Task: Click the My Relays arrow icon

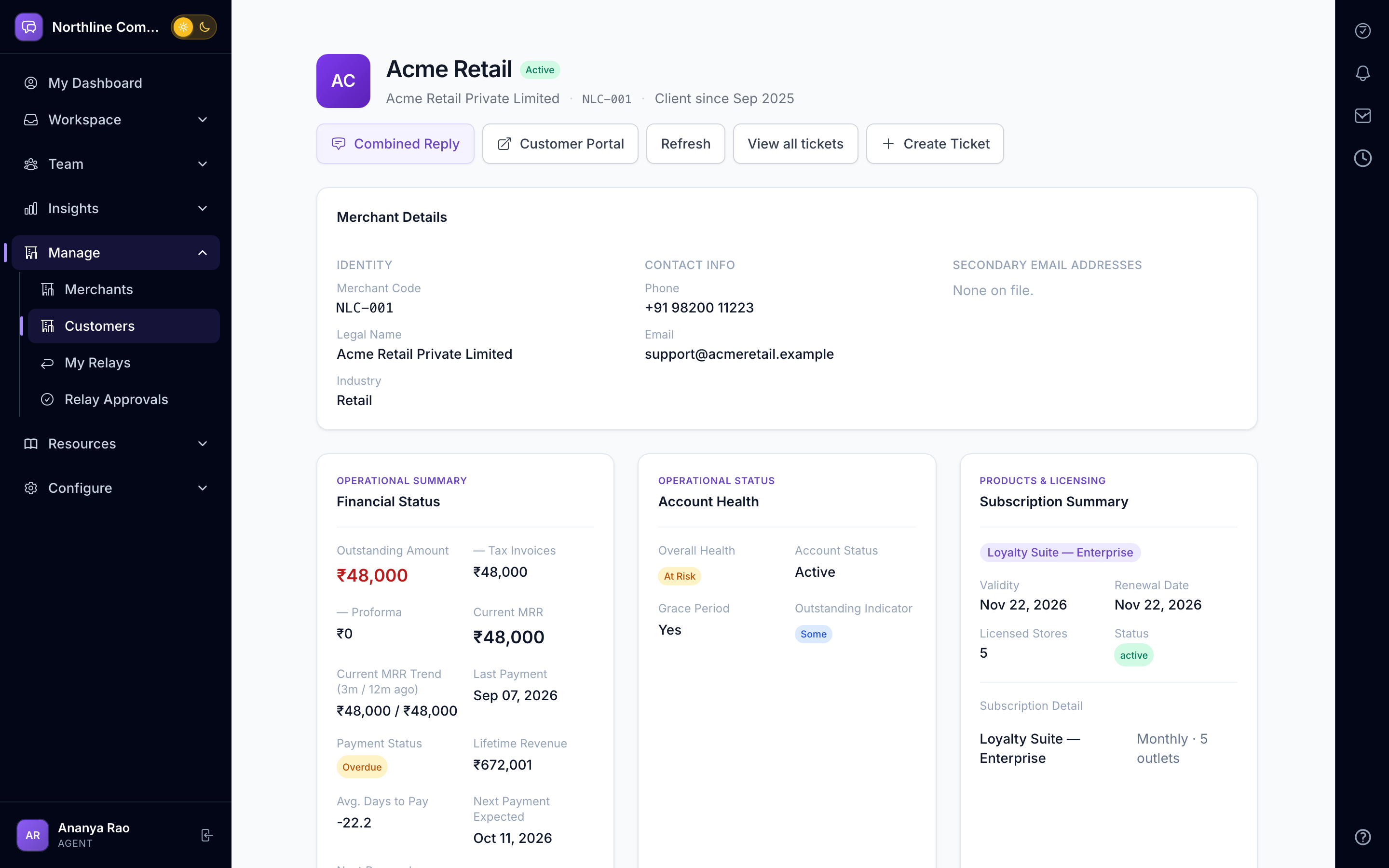Action: coord(48,363)
